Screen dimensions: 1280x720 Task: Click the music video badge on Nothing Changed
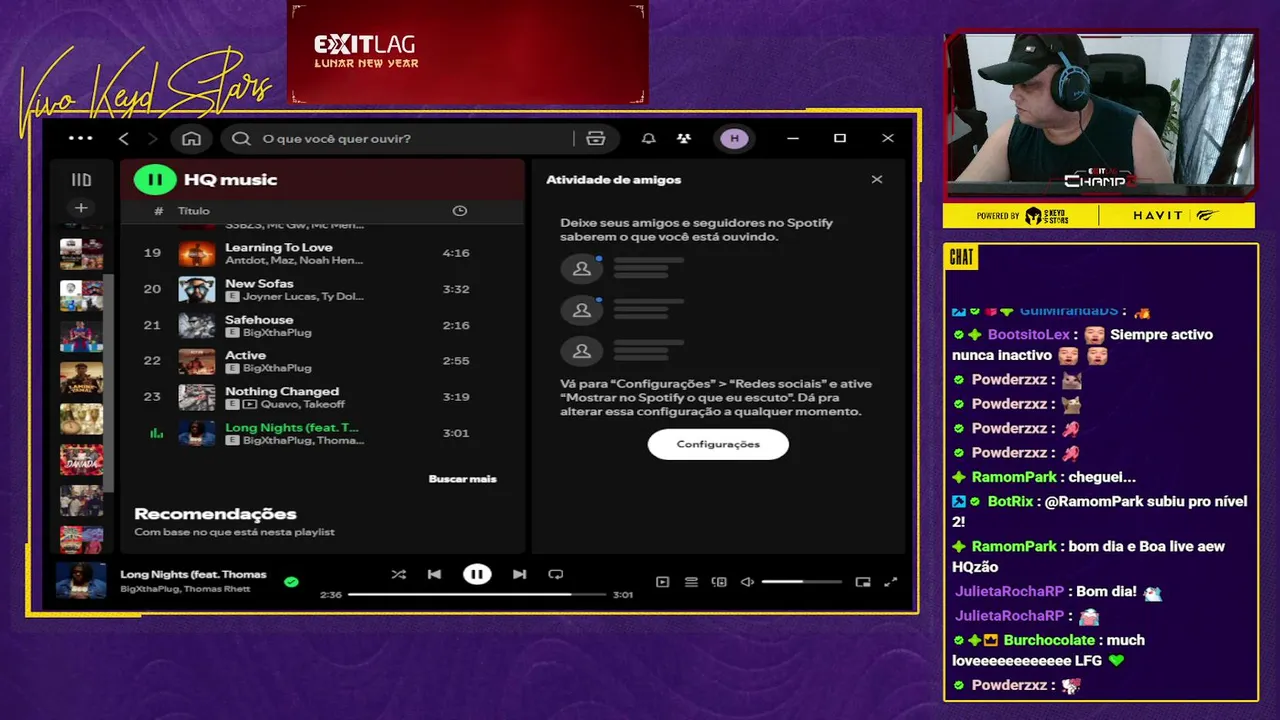tap(249, 404)
